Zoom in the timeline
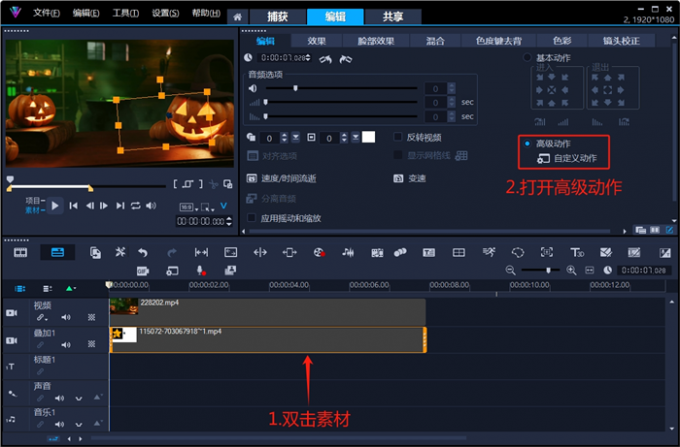The height and width of the screenshot is (447, 680). [571, 271]
